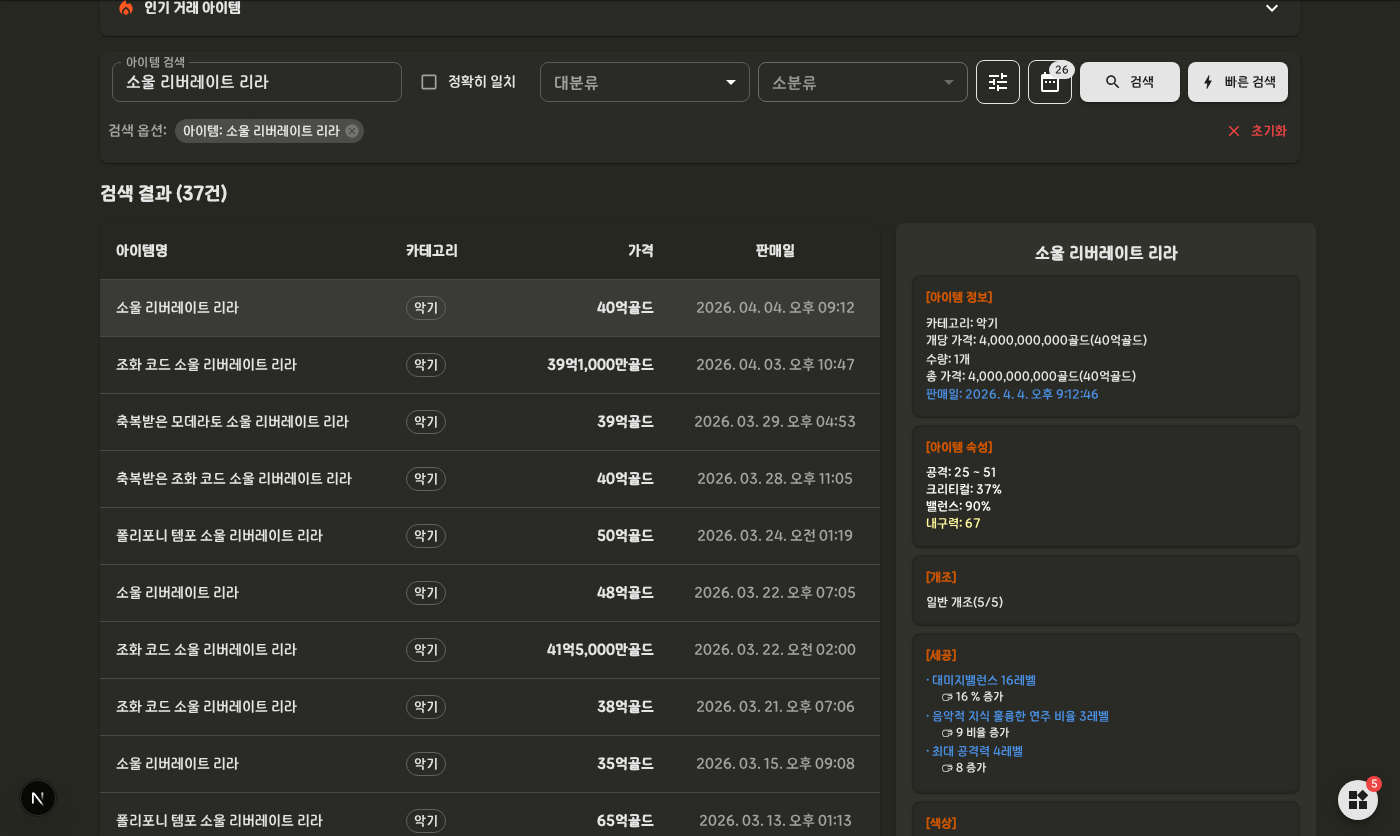This screenshot has width=1400, height=836.
Task: Open the 소분류 dropdown
Action: point(863,82)
